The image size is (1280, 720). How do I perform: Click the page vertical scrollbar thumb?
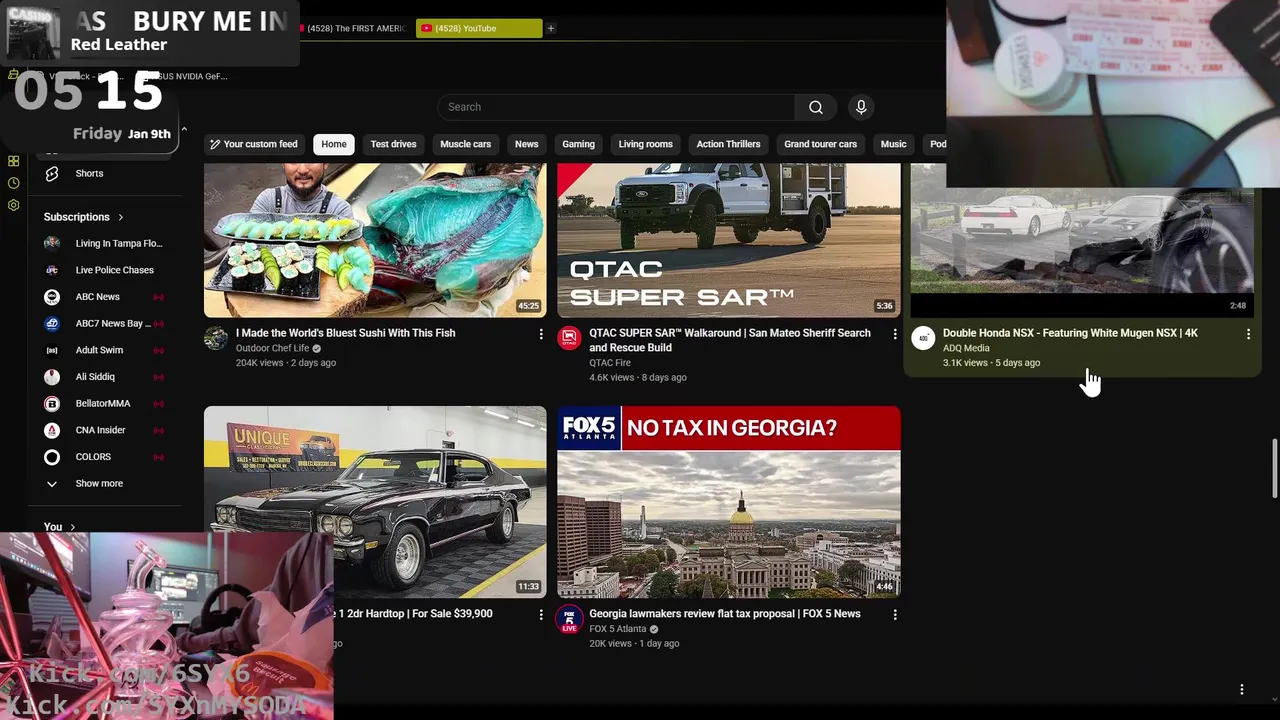[x=1275, y=467]
